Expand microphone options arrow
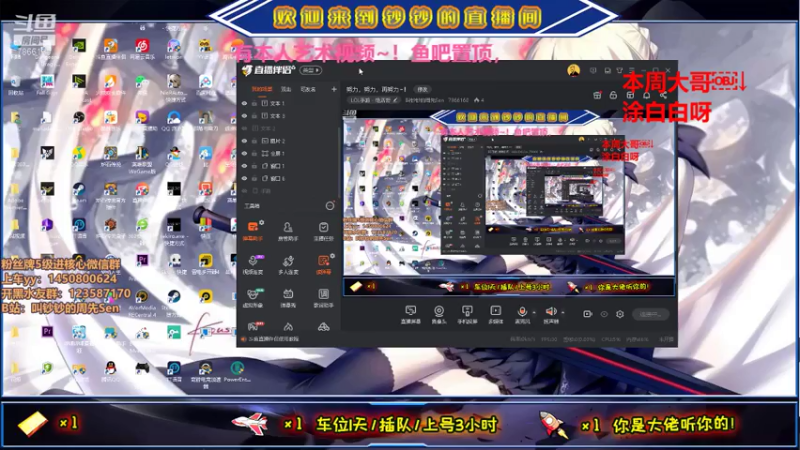 point(534,312)
